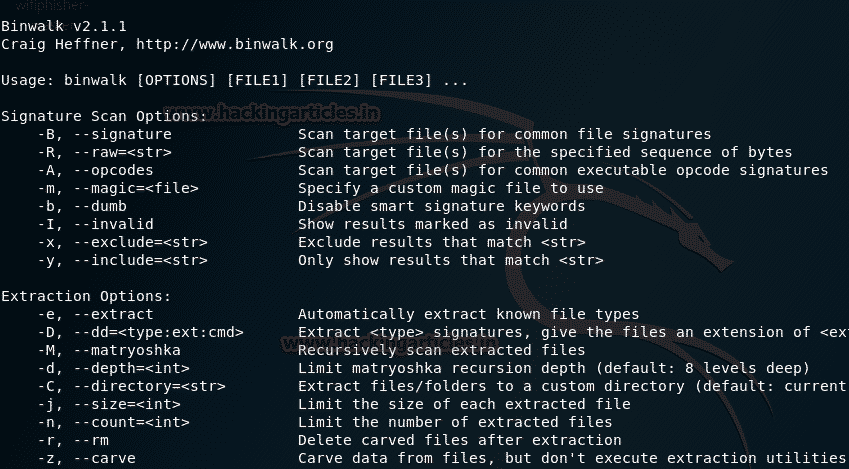
Task: Click the --extract option flag
Action: coord(117,314)
